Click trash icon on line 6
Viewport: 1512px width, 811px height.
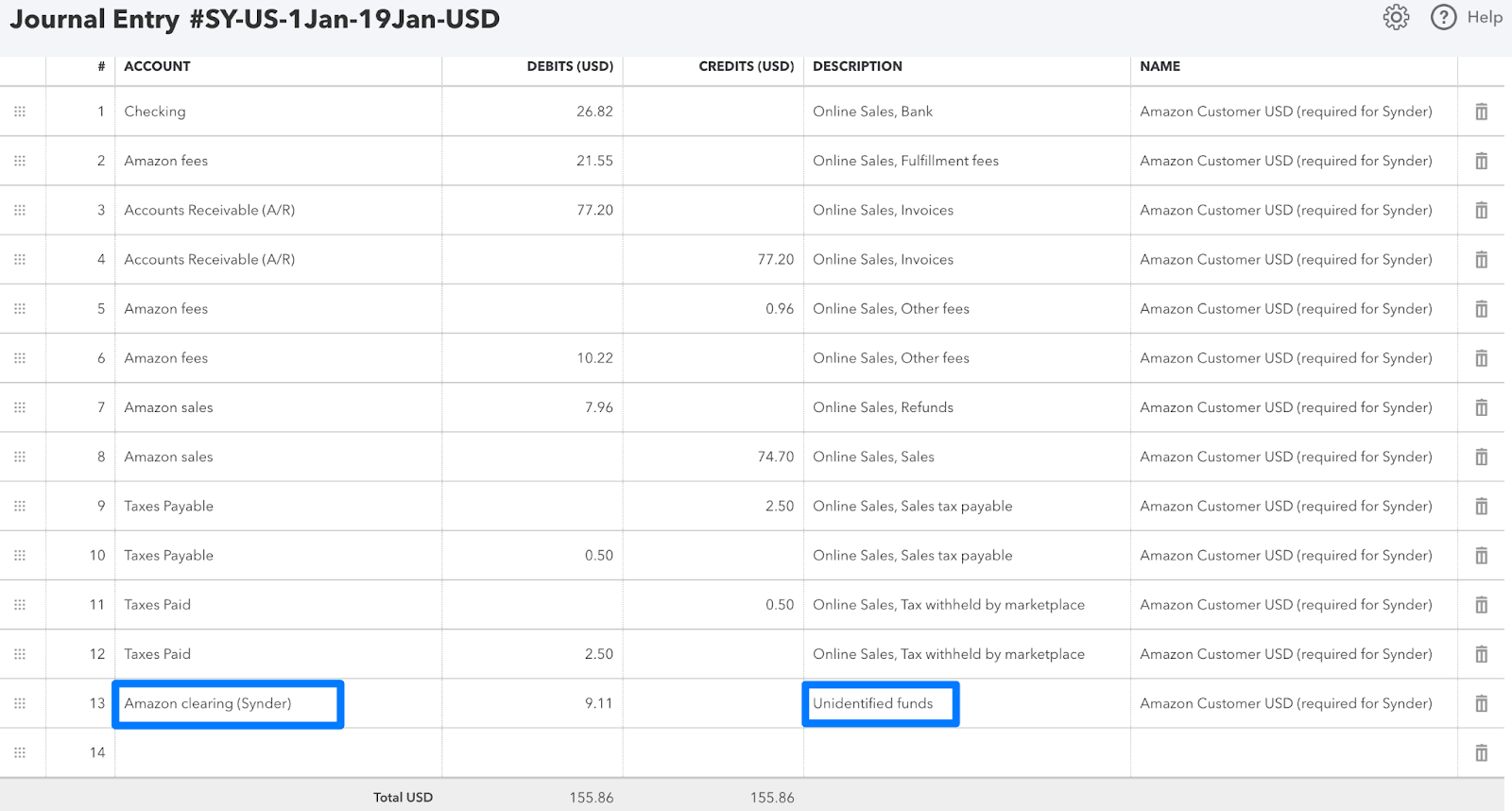[x=1481, y=358]
